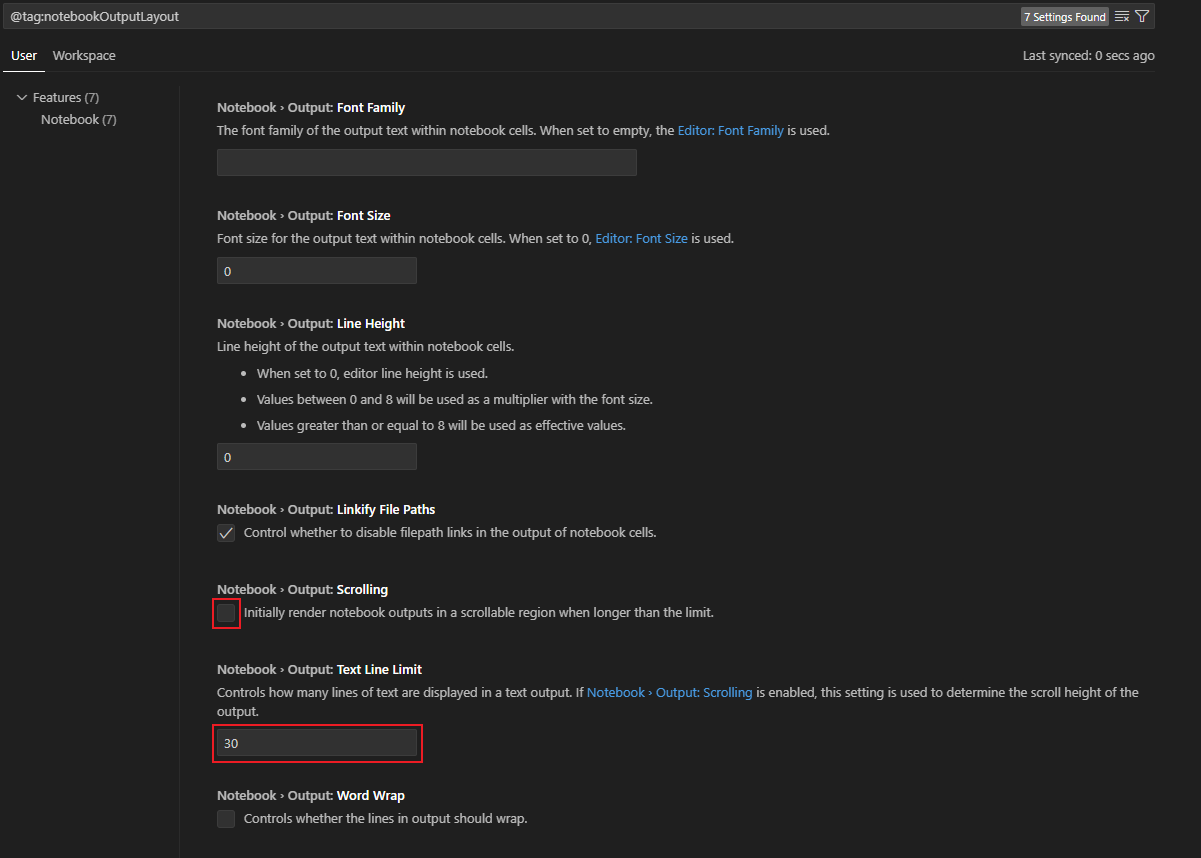Follow the Notebook Output Scrolling link
Screen dimensions: 1201x858
tap(668, 691)
